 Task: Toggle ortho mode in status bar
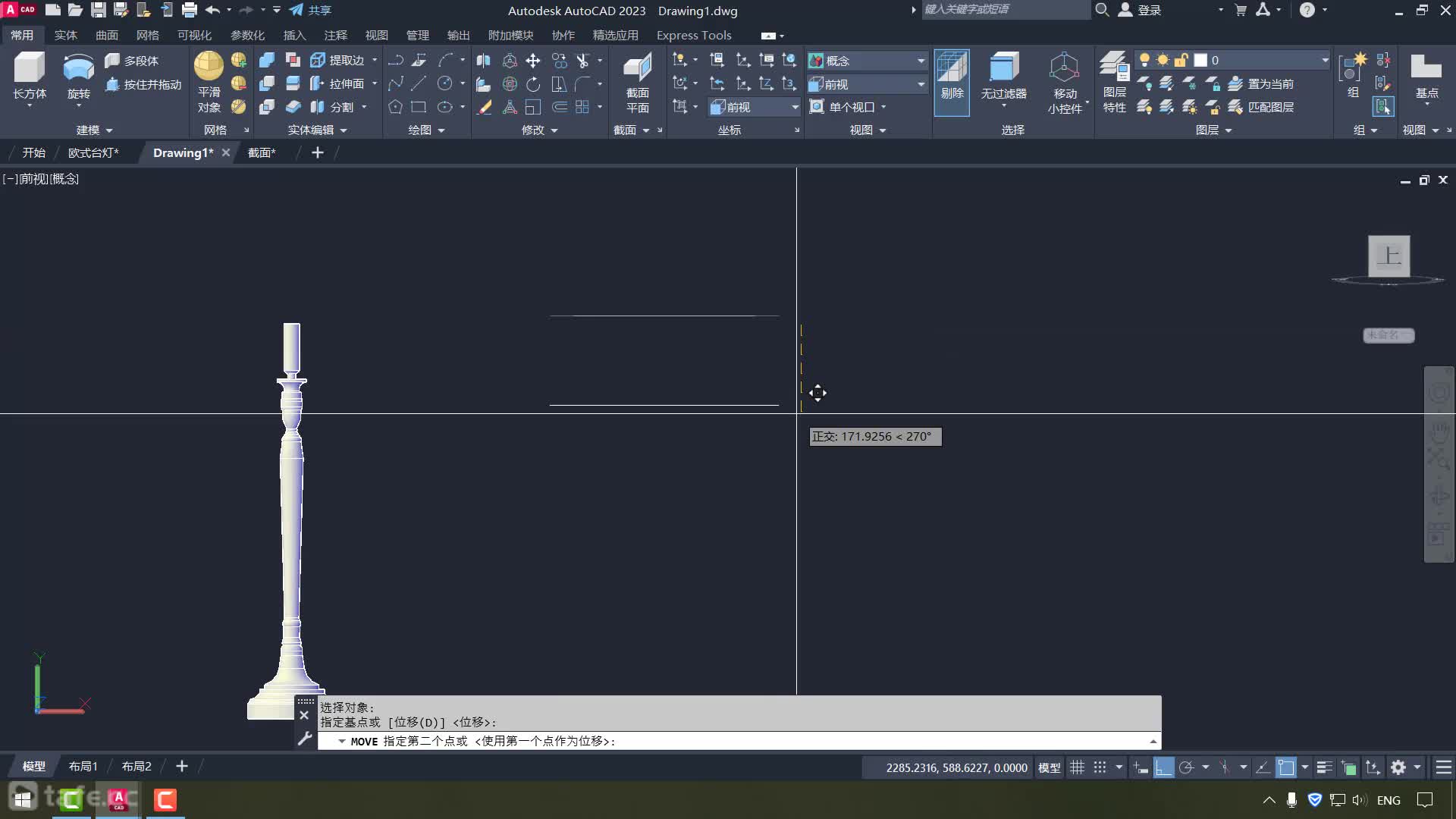pyautogui.click(x=1163, y=767)
